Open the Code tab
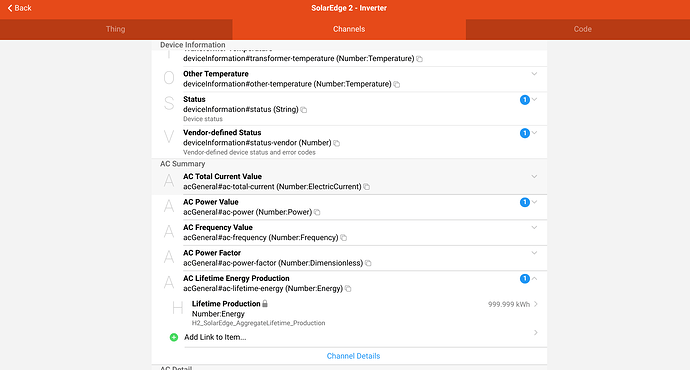The height and width of the screenshot is (370, 690). tap(582, 29)
